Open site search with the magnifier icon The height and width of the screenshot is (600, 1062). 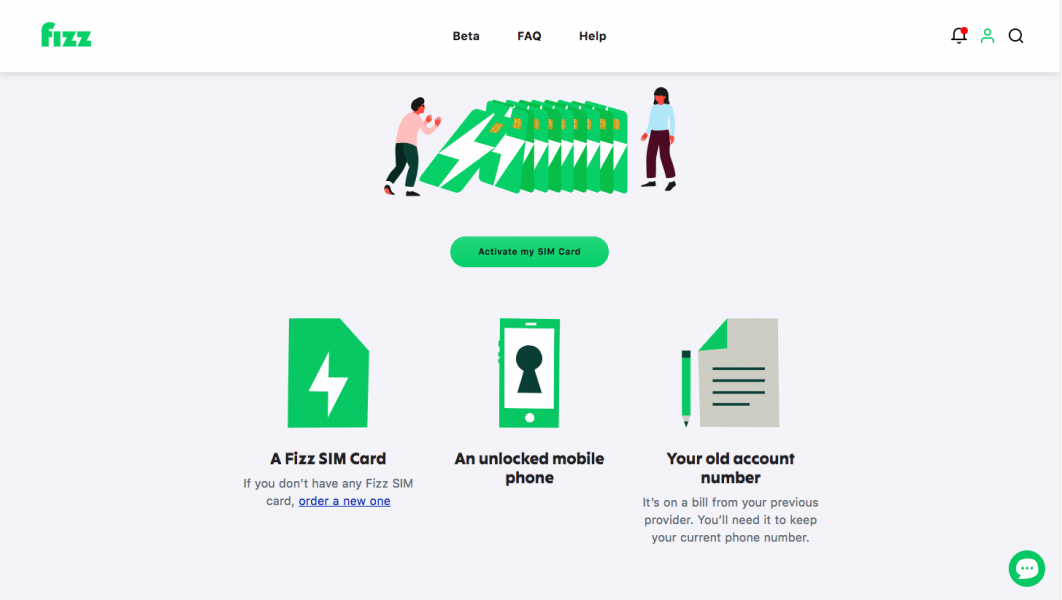tap(1016, 36)
